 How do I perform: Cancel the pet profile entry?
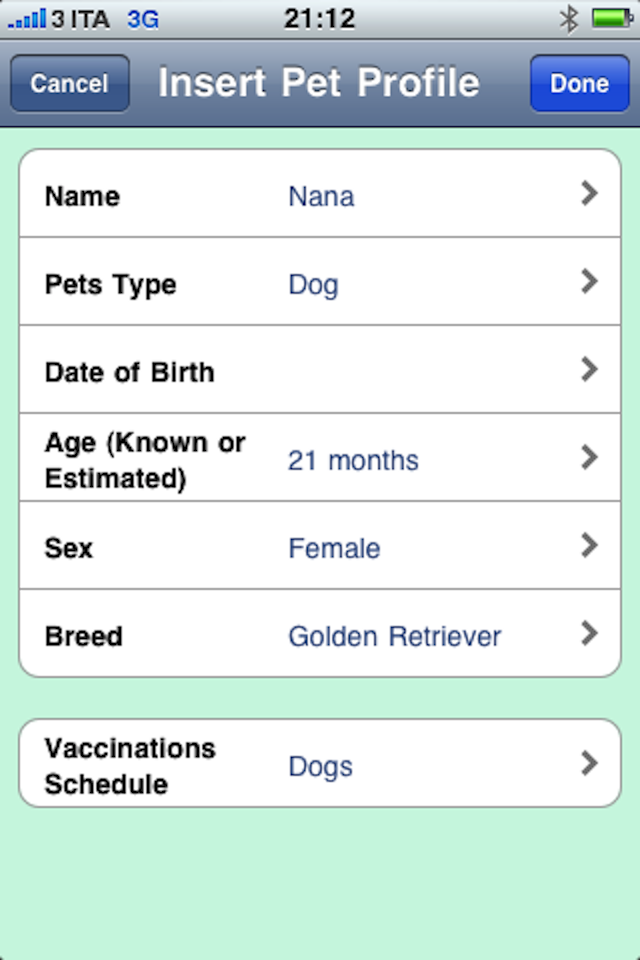(x=69, y=84)
